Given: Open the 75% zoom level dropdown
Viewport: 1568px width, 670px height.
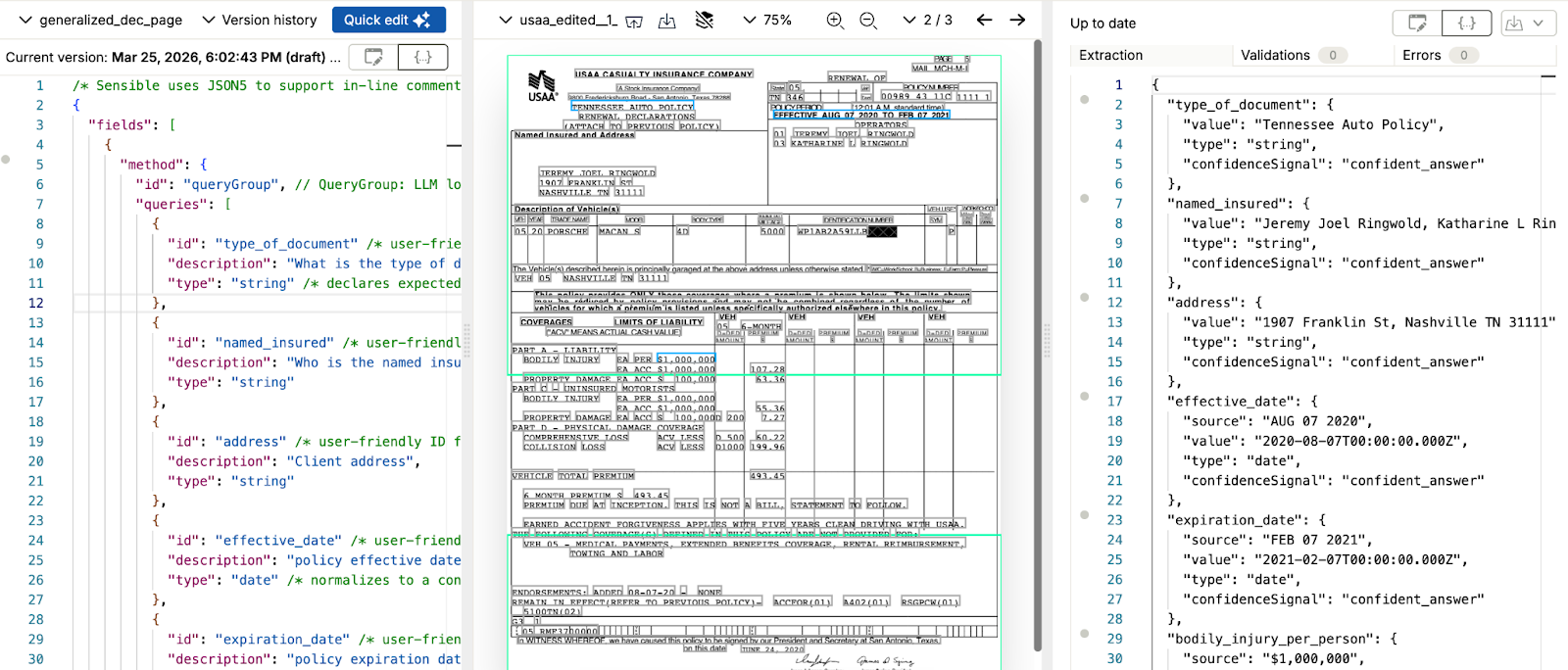Looking at the screenshot, I should pyautogui.click(x=767, y=20).
